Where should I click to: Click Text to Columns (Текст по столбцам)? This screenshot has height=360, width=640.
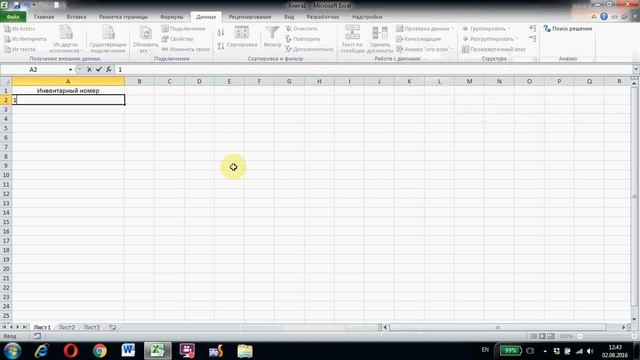coord(352,39)
